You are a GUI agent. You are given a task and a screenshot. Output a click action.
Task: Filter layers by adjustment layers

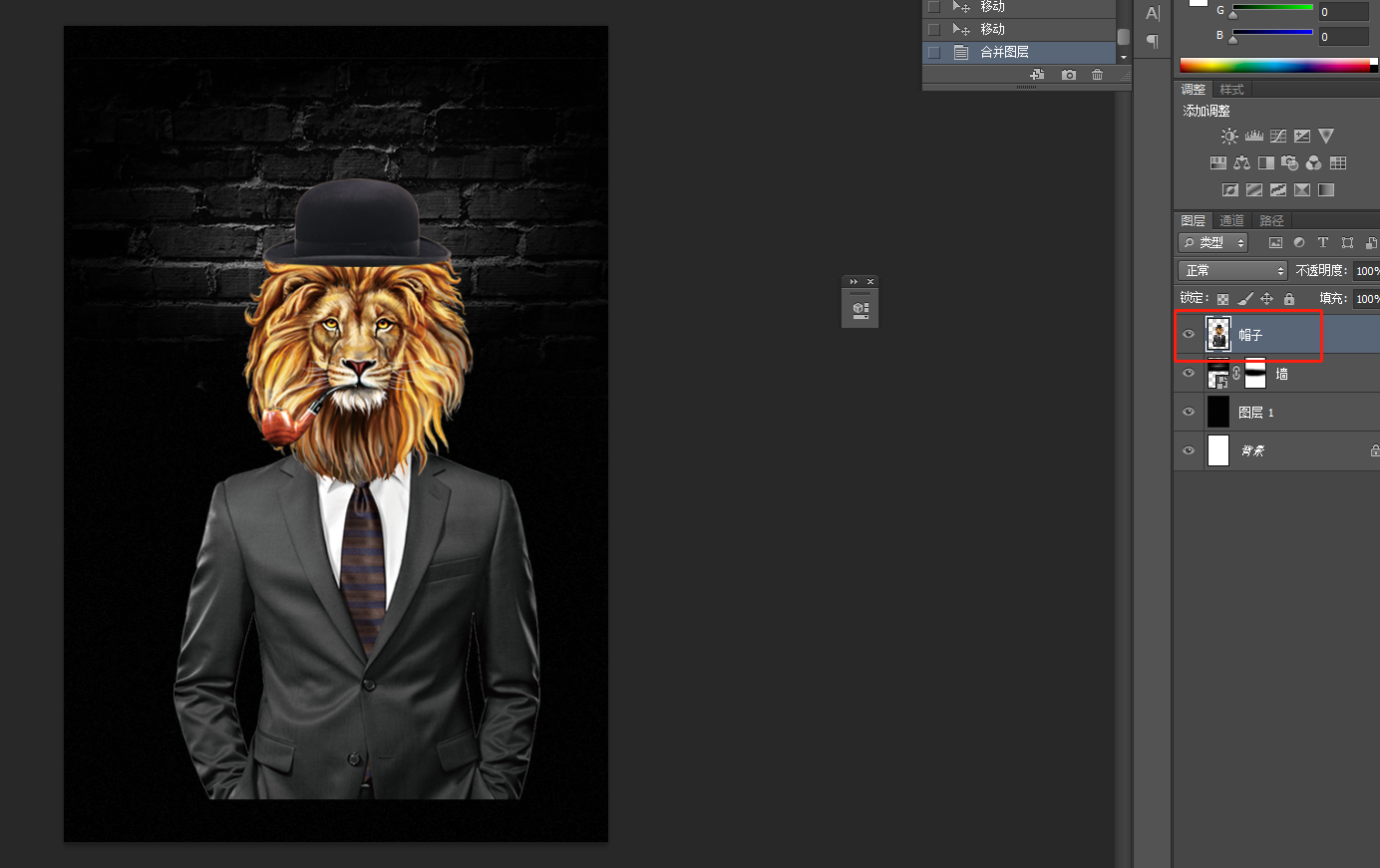(x=1299, y=242)
